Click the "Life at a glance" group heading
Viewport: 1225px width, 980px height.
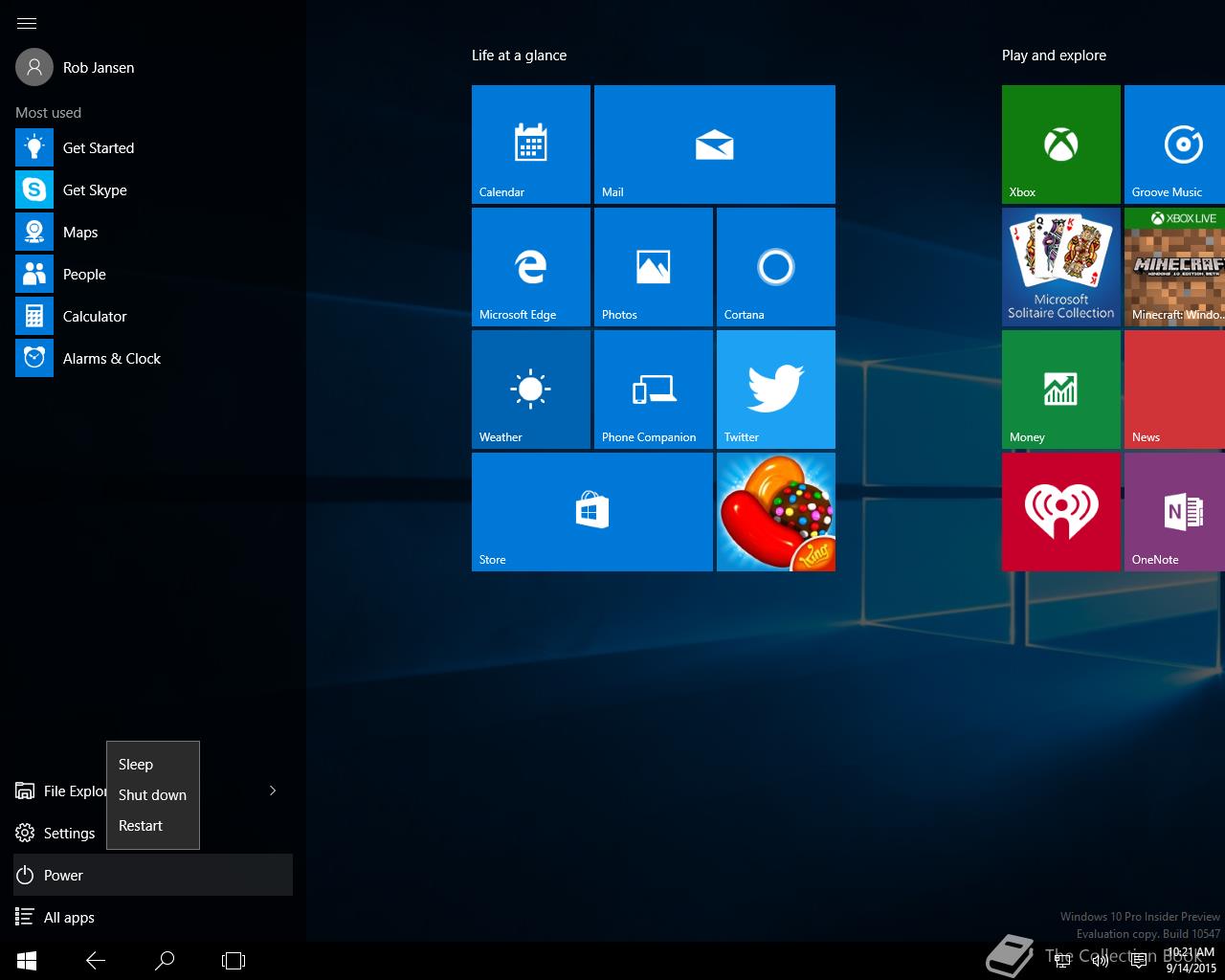[x=519, y=56]
